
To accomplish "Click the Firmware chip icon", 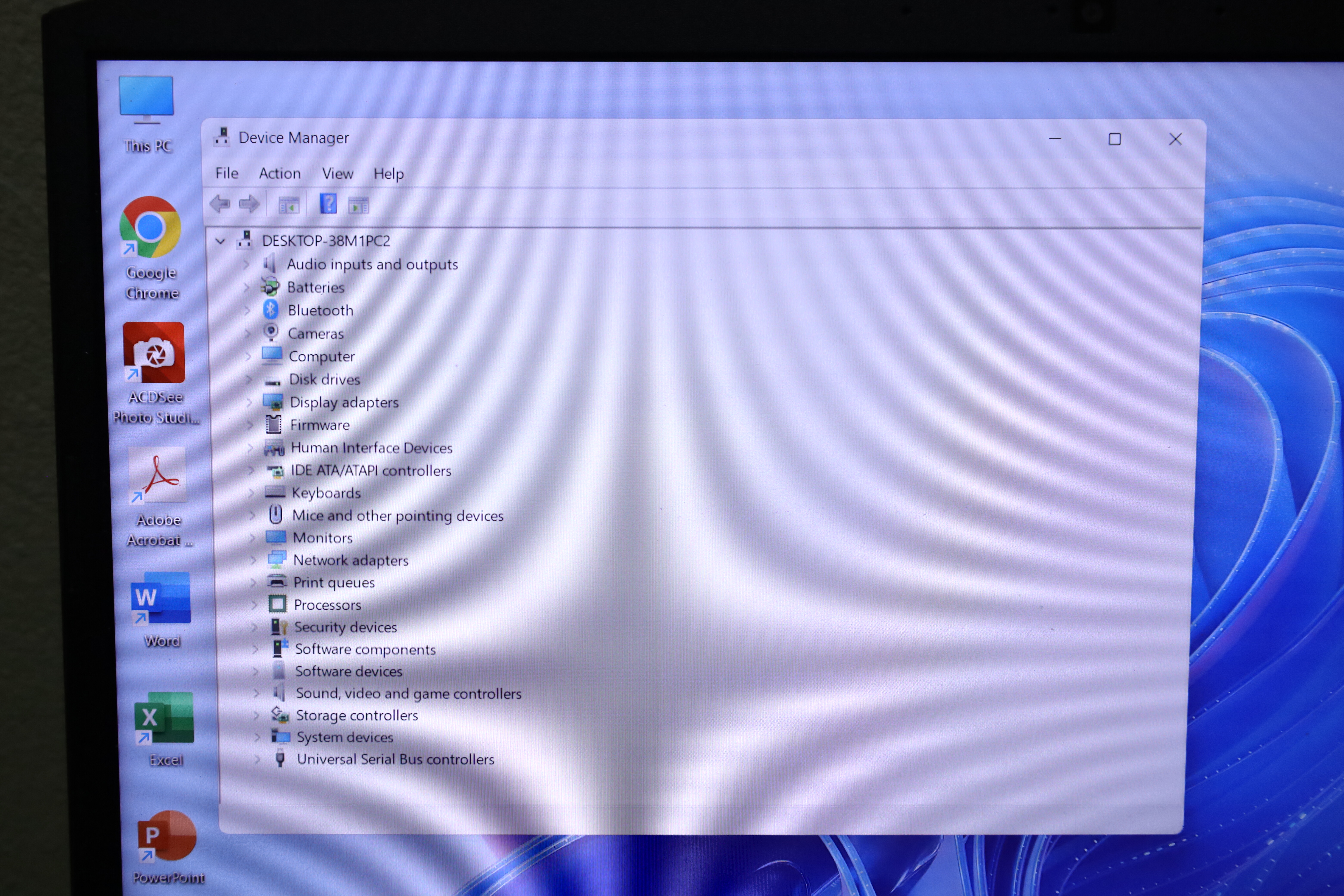I will 274,425.
